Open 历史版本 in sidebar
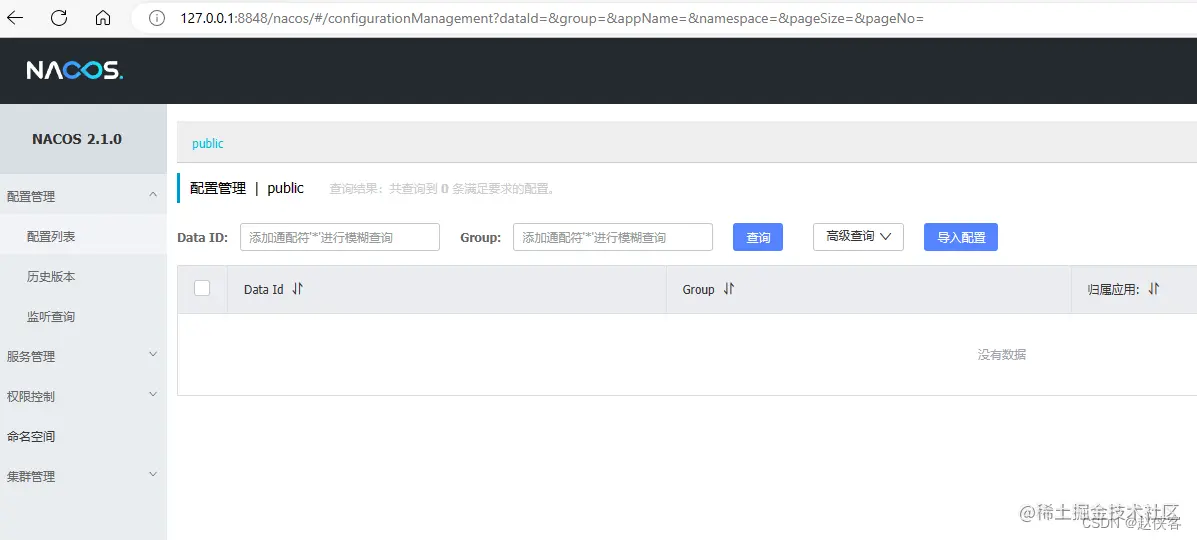Screen dimensions: 1197x540 (83, 276)
